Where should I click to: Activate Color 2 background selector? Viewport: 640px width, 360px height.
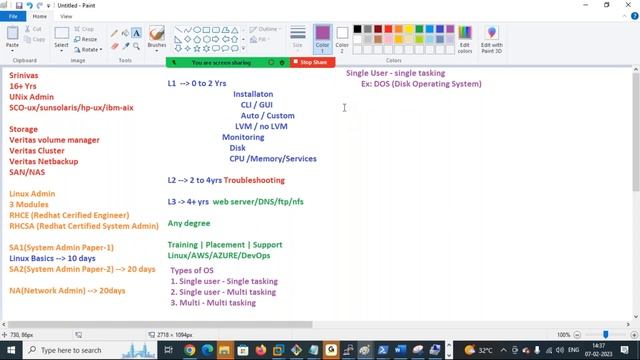[x=342, y=39]
